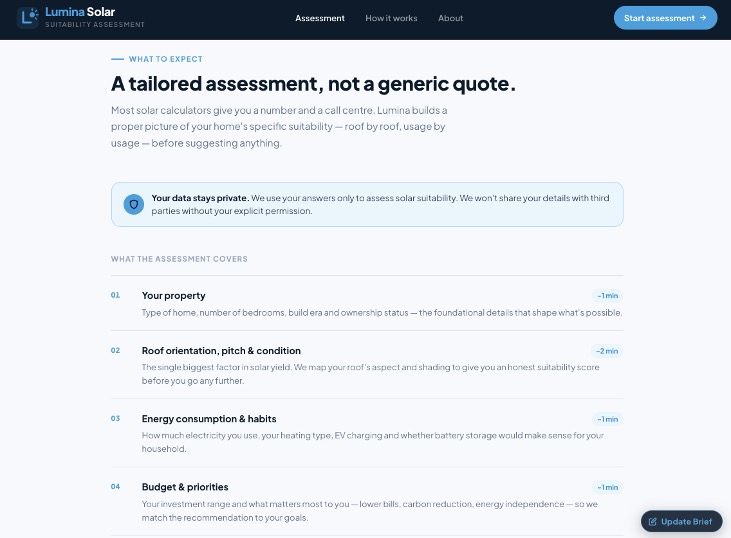731x538 pixels.
Task: Click the Update Brief button
Action: pos(682,521)
